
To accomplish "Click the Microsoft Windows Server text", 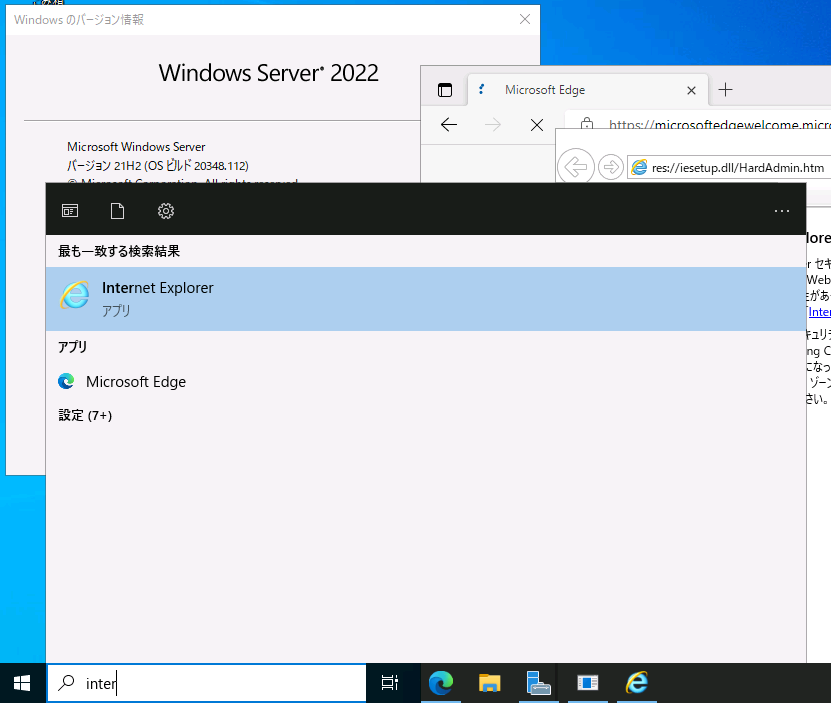I will [136, 147].
